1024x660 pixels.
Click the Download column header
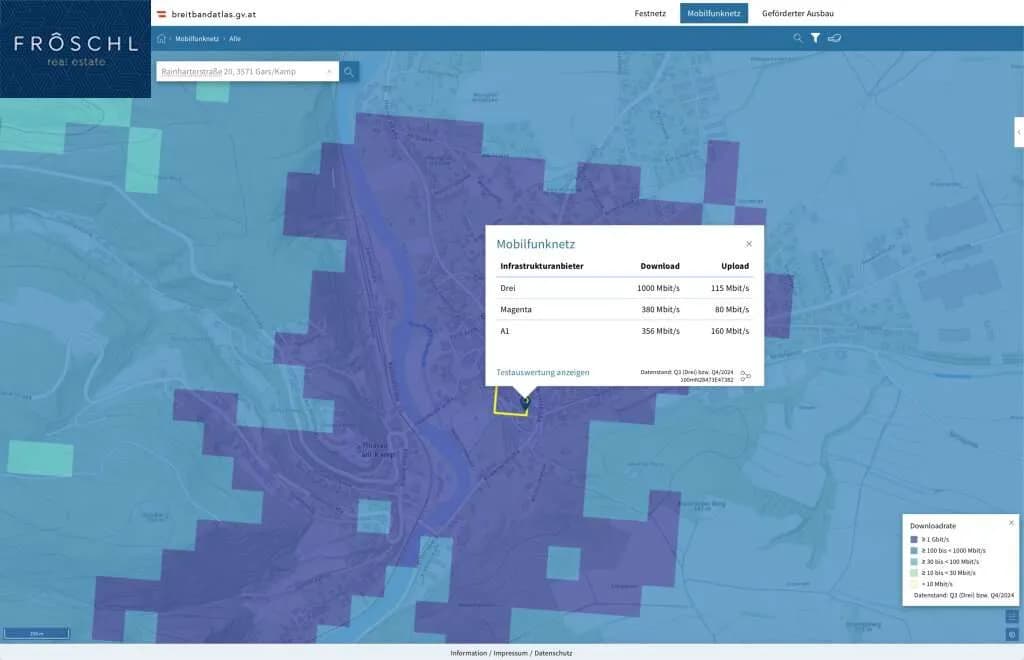click(660, 266)
